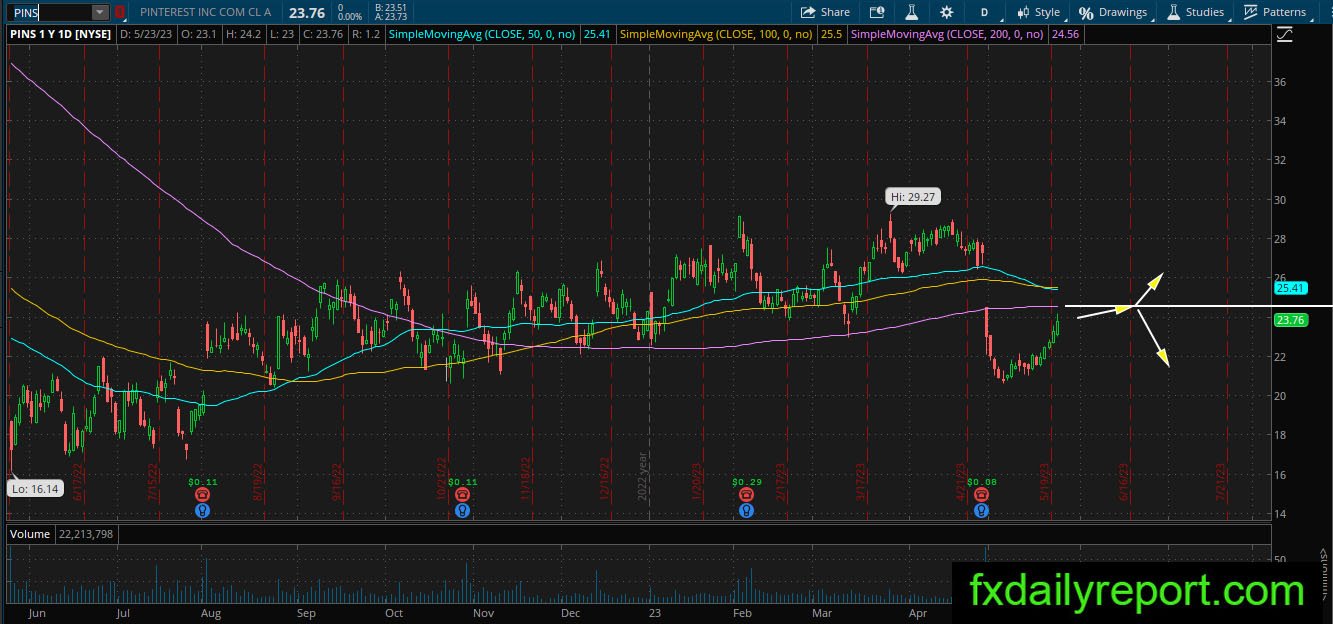Open the Drawings menu
The image size is (1333, 624).
(x=1113, y=12)
